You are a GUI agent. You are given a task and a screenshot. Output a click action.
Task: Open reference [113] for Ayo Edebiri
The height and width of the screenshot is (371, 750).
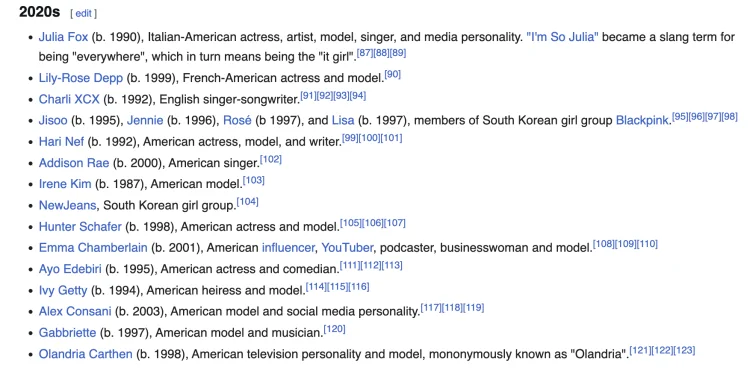(x=392, y=265)
